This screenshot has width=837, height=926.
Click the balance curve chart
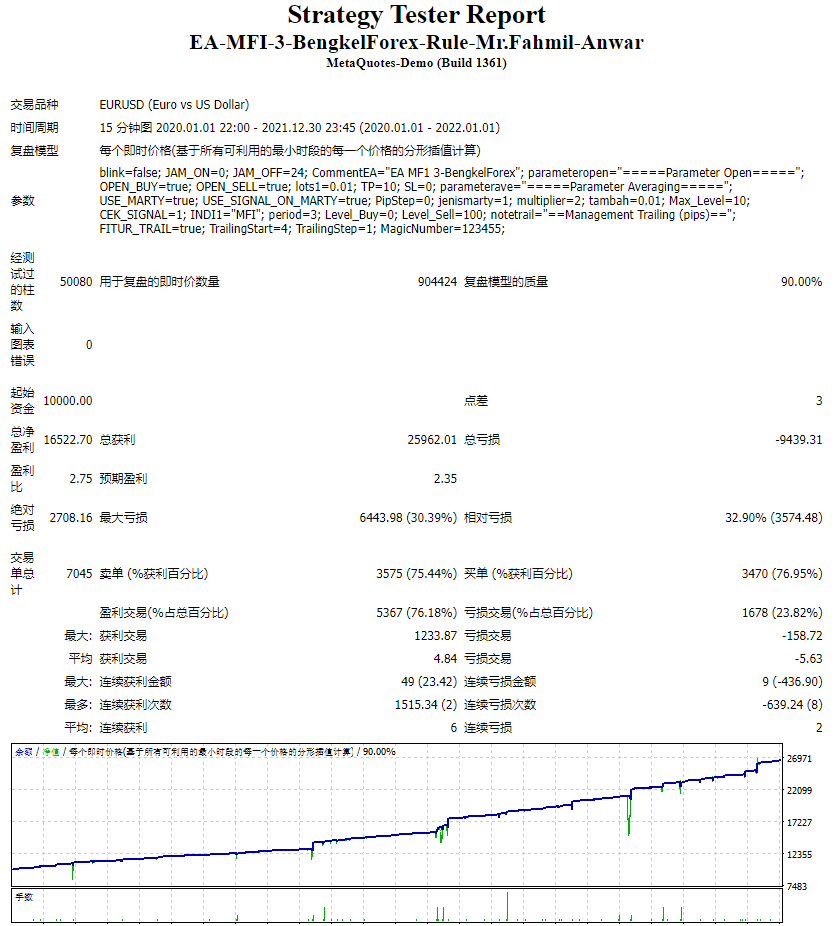point(400,820)
